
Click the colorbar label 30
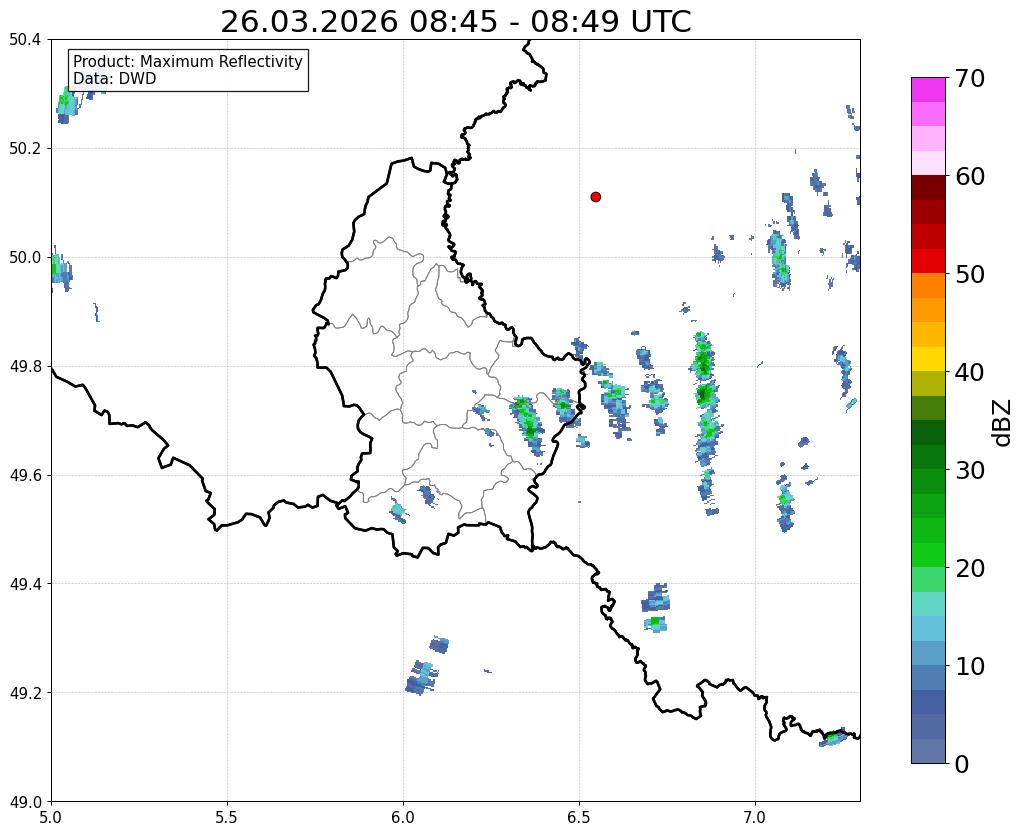[970, 470]
